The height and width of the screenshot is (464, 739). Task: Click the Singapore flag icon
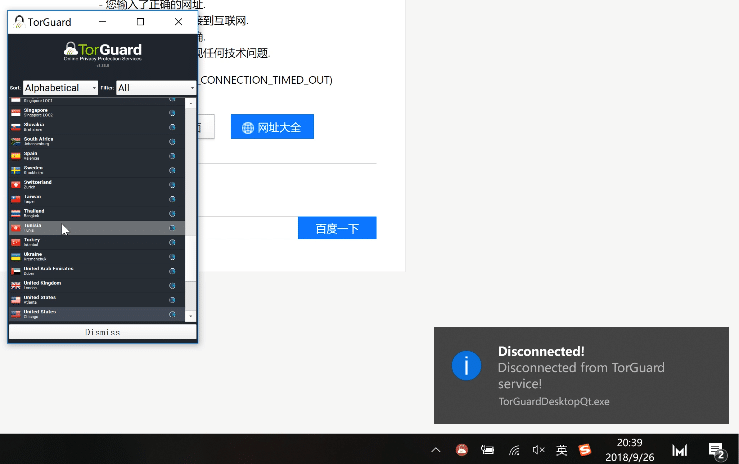(16, 113)
